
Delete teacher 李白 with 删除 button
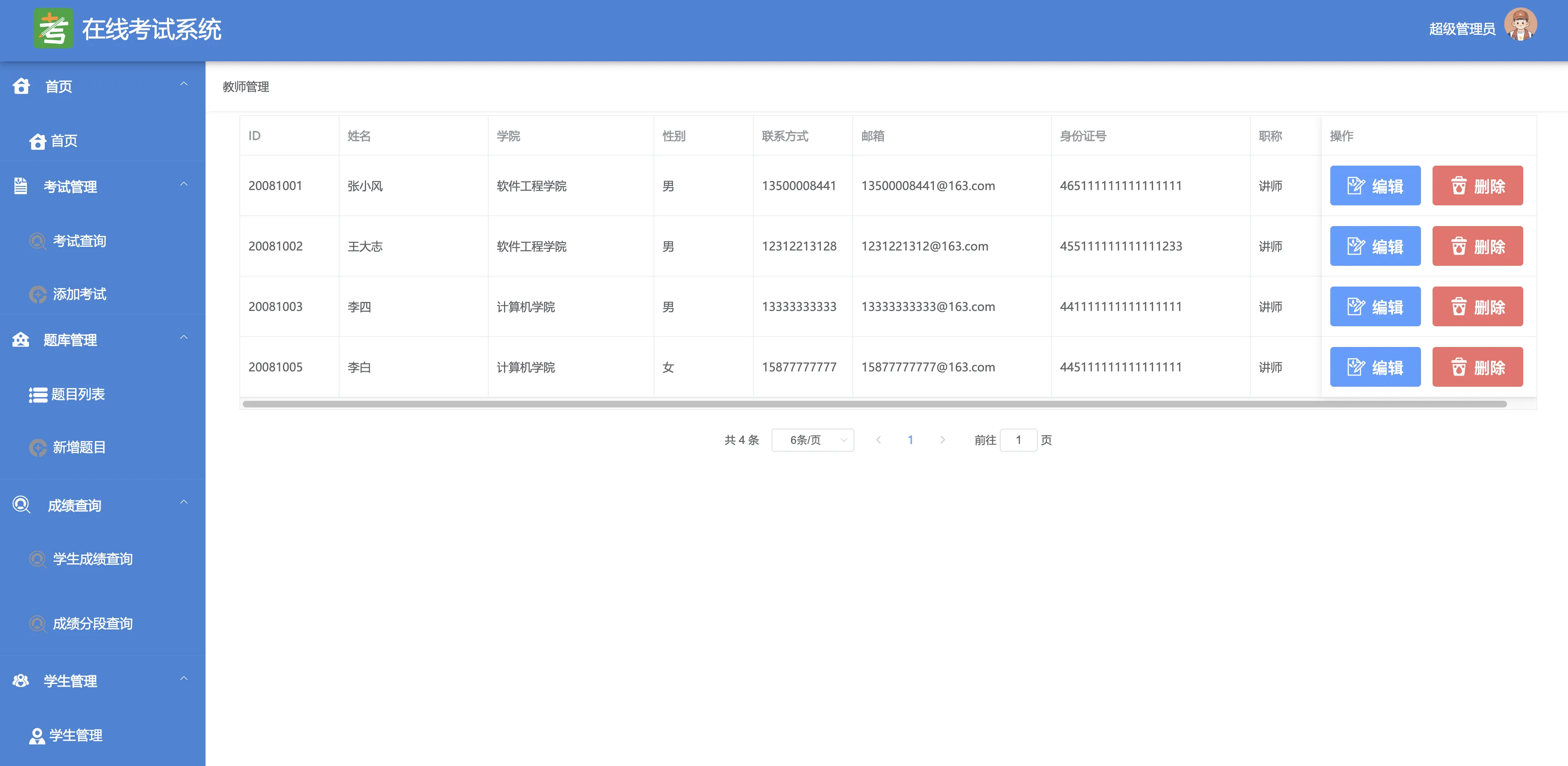tap(1477, 367)
